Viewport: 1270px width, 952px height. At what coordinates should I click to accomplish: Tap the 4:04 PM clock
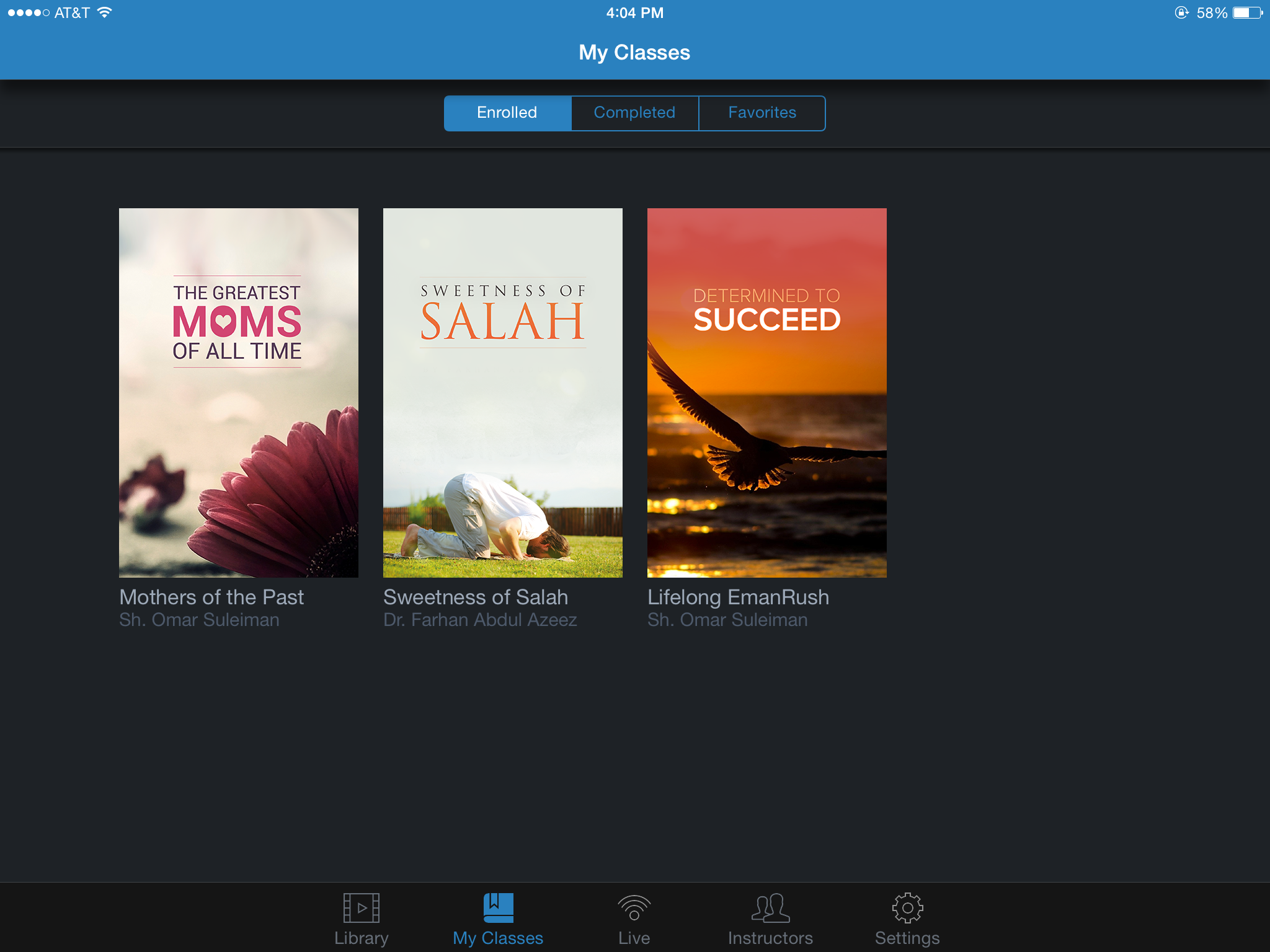click(635, 13)
